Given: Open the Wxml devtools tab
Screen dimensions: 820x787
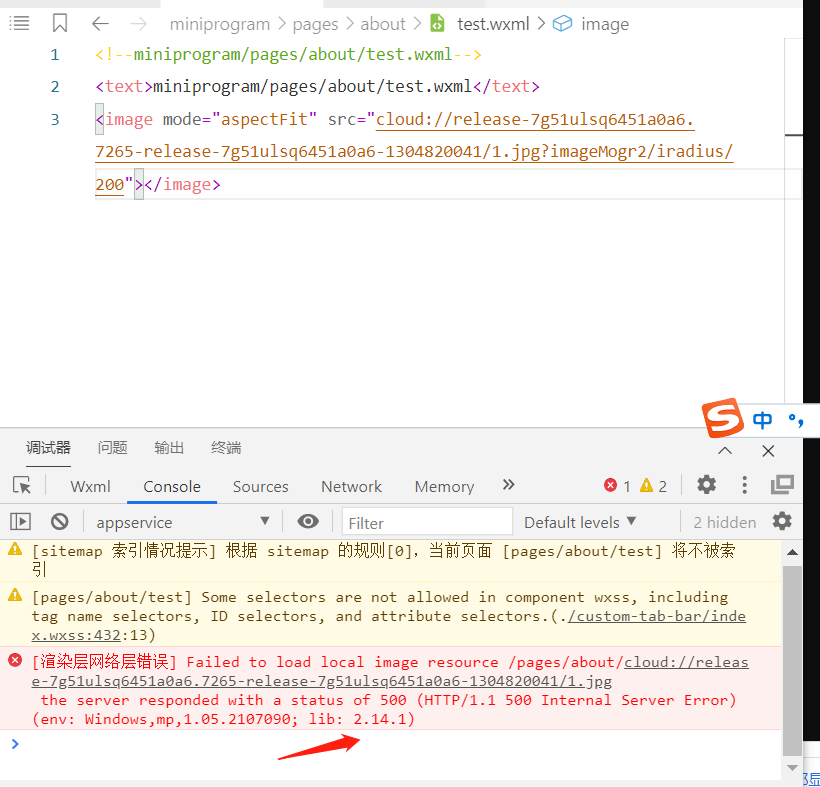Looking at the screenshot, I should click(90, 487).
